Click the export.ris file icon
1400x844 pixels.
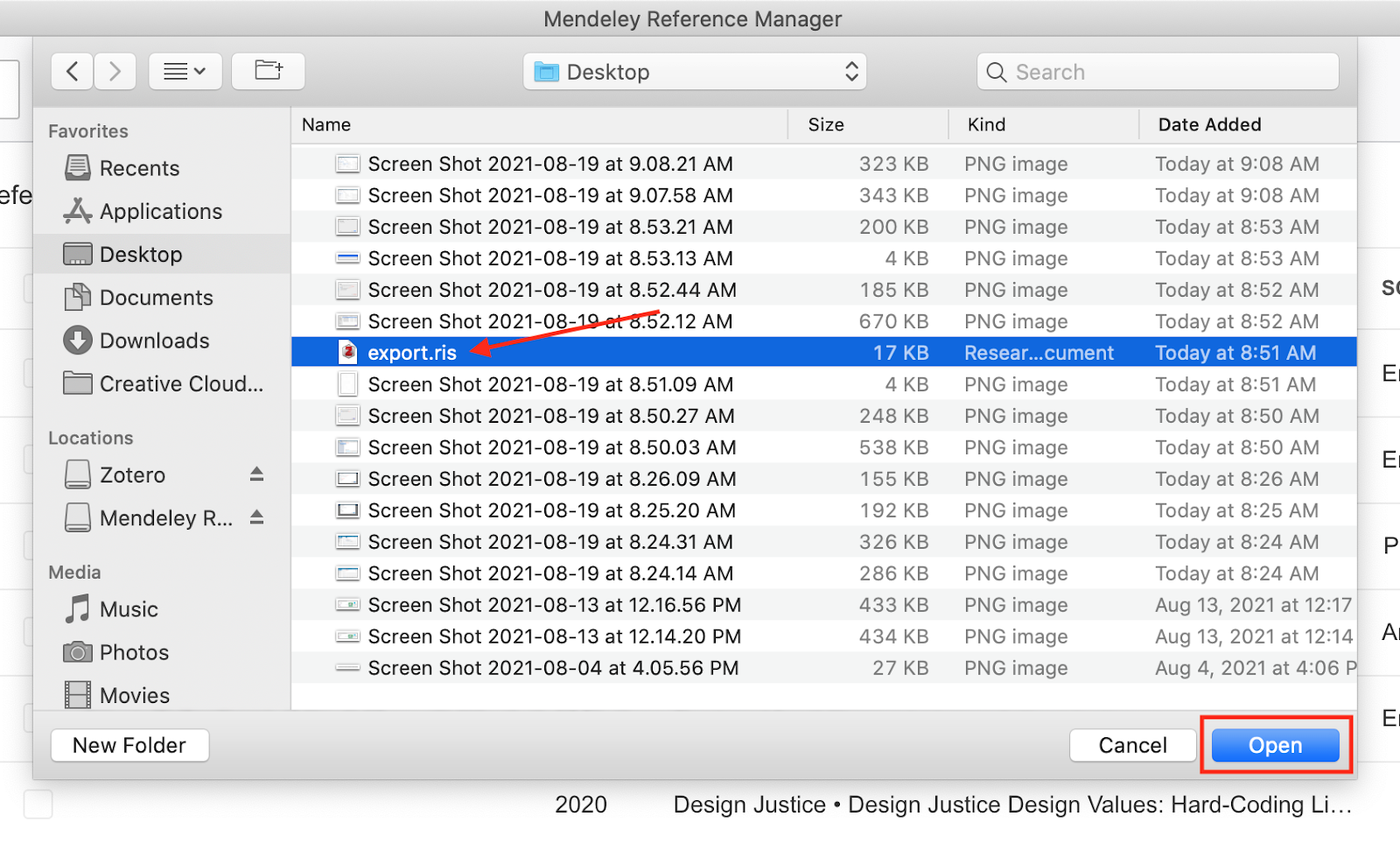point(348,353)
